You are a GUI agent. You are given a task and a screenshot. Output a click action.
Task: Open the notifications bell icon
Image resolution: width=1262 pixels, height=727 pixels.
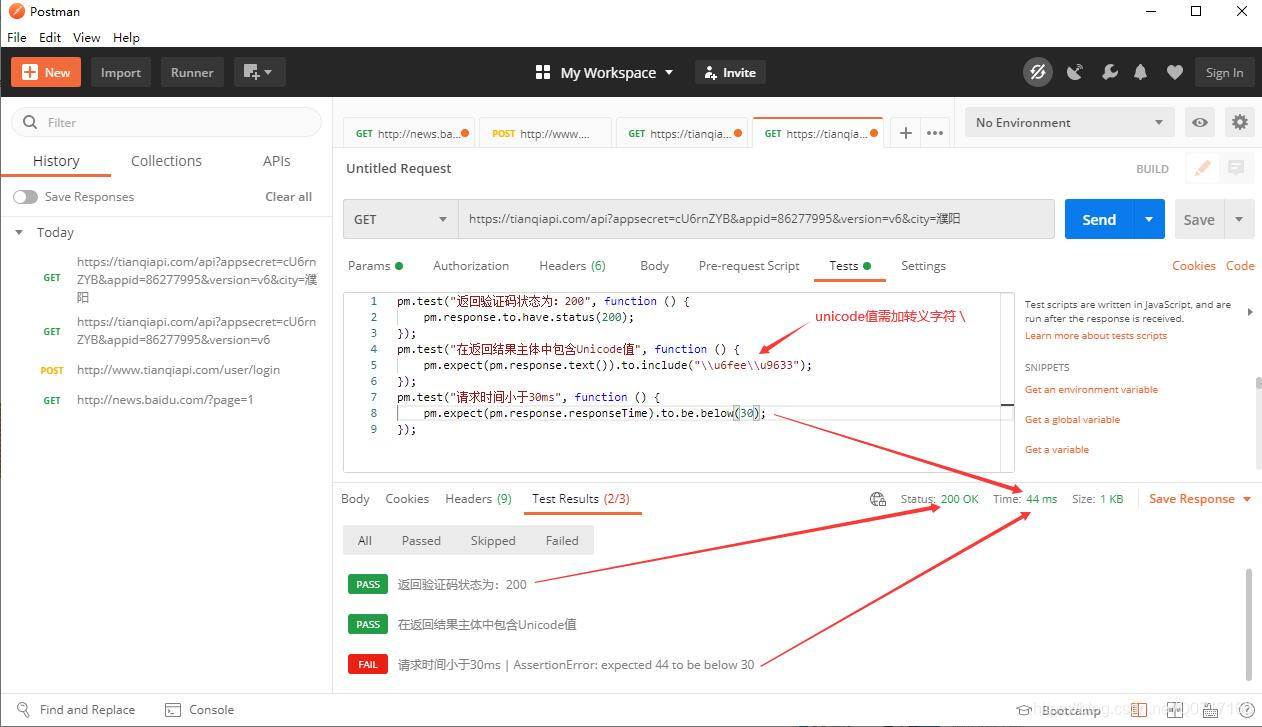click(1141, 72)
